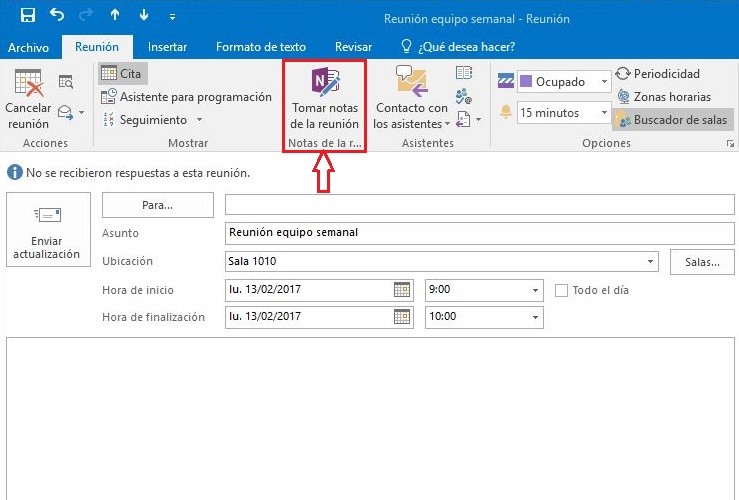Switch to the Insertar tab
This screenshot has height=500, width=739.
(167, 47)
